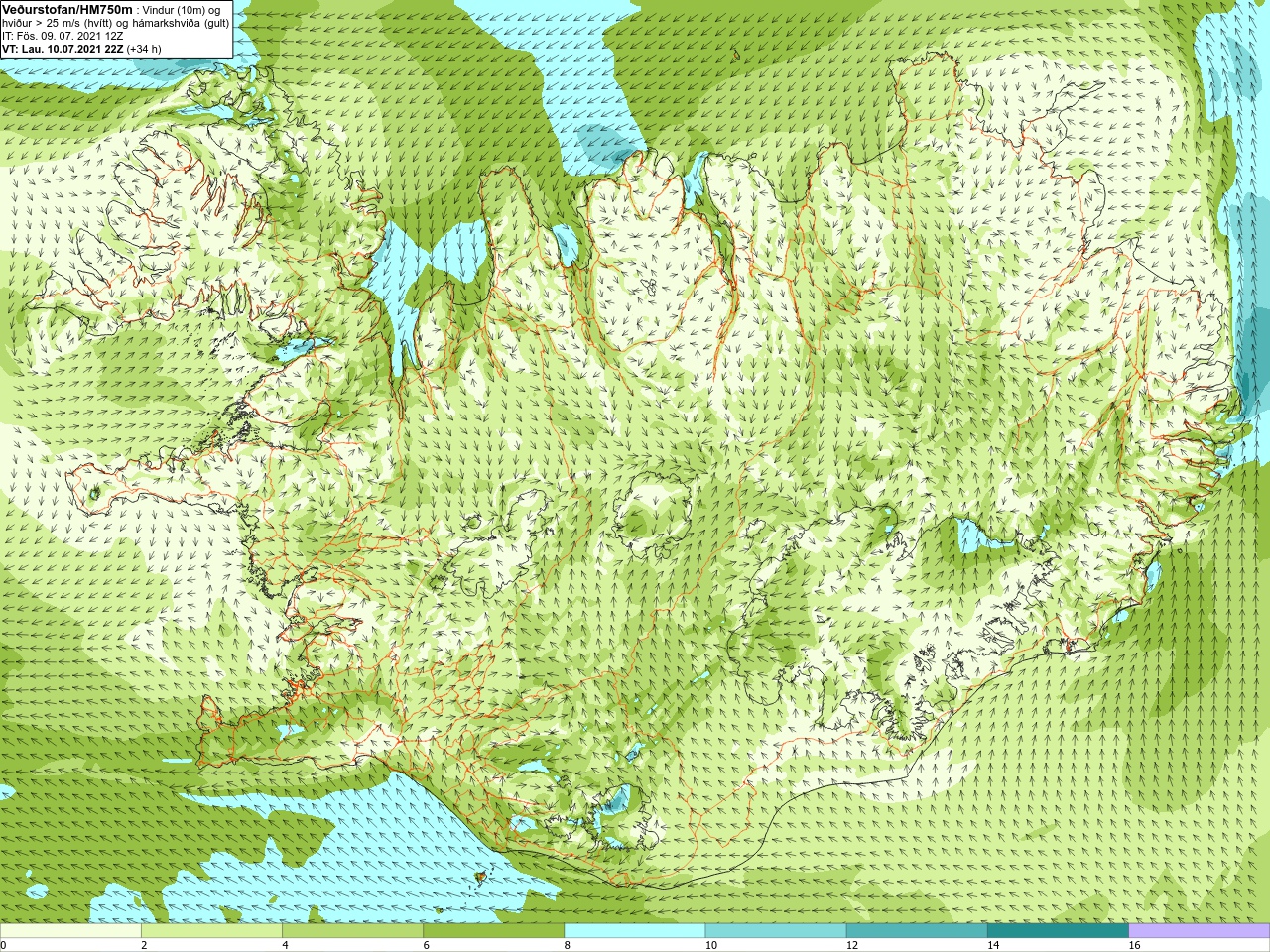Click the 4–6 m/s medium green legend swatch
Viewport: 1270px width, 952px height.
[x=352, y=931]
